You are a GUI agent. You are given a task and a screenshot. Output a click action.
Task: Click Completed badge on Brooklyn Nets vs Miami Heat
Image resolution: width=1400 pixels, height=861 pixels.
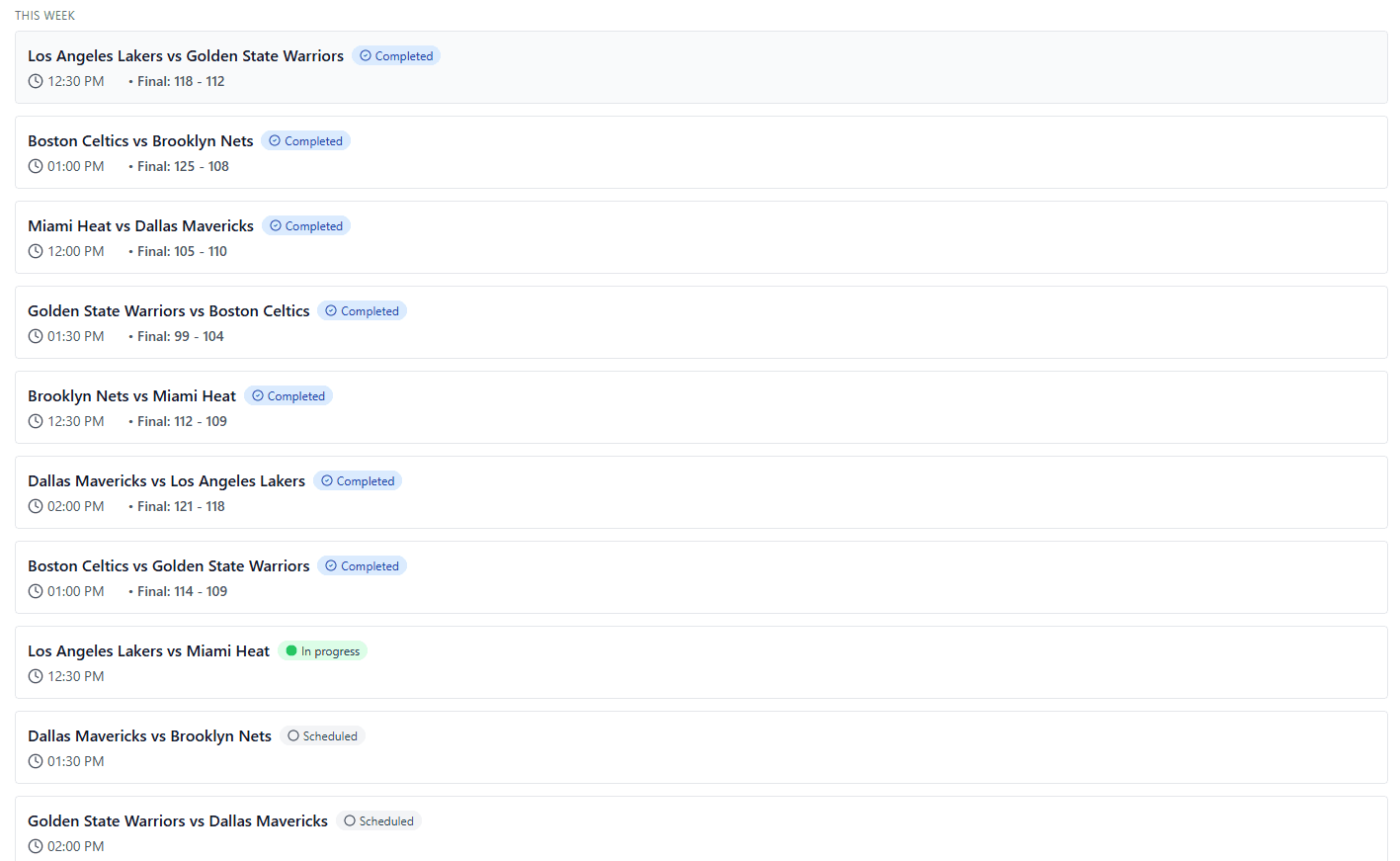(288, 395)
